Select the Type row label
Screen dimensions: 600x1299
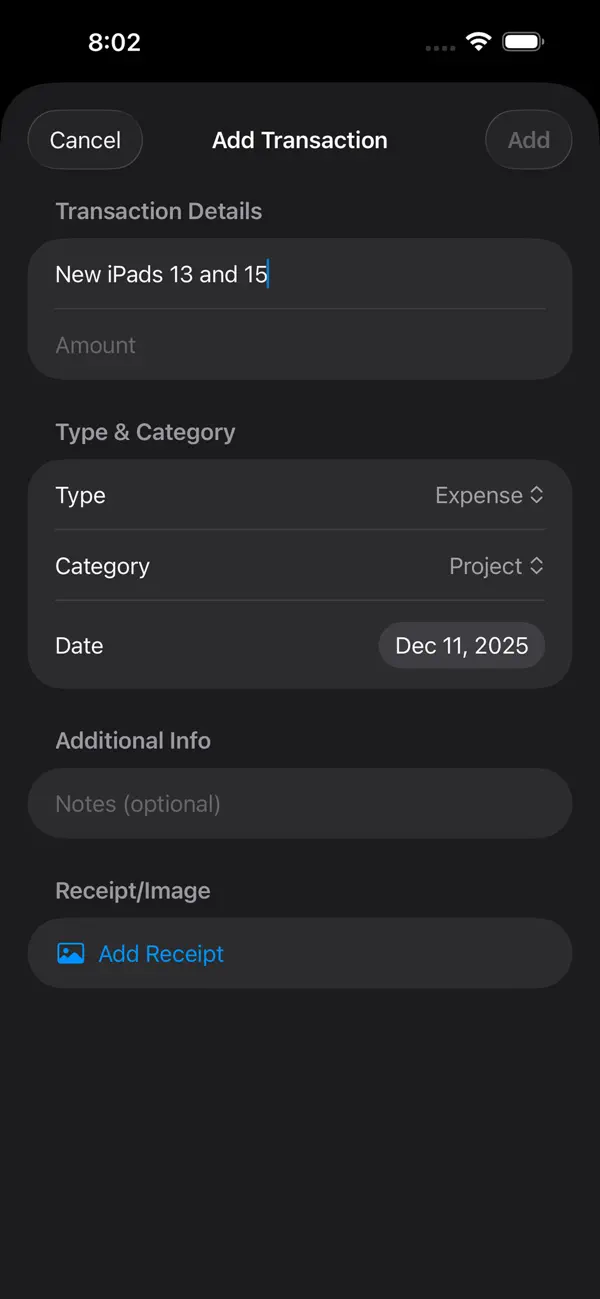[80, 495]
